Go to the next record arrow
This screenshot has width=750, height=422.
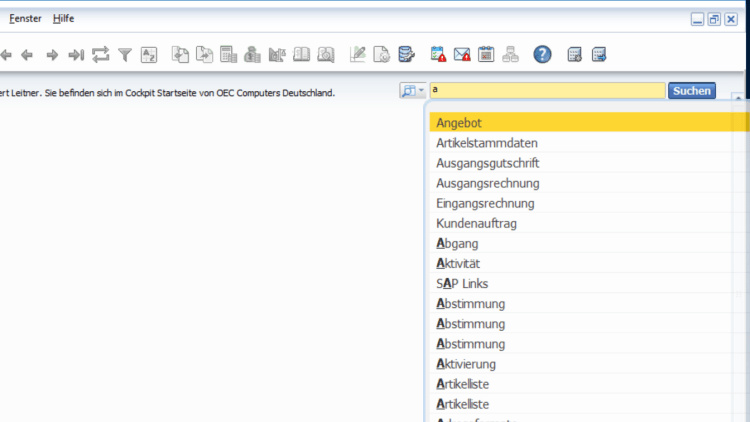pos(52,55)
